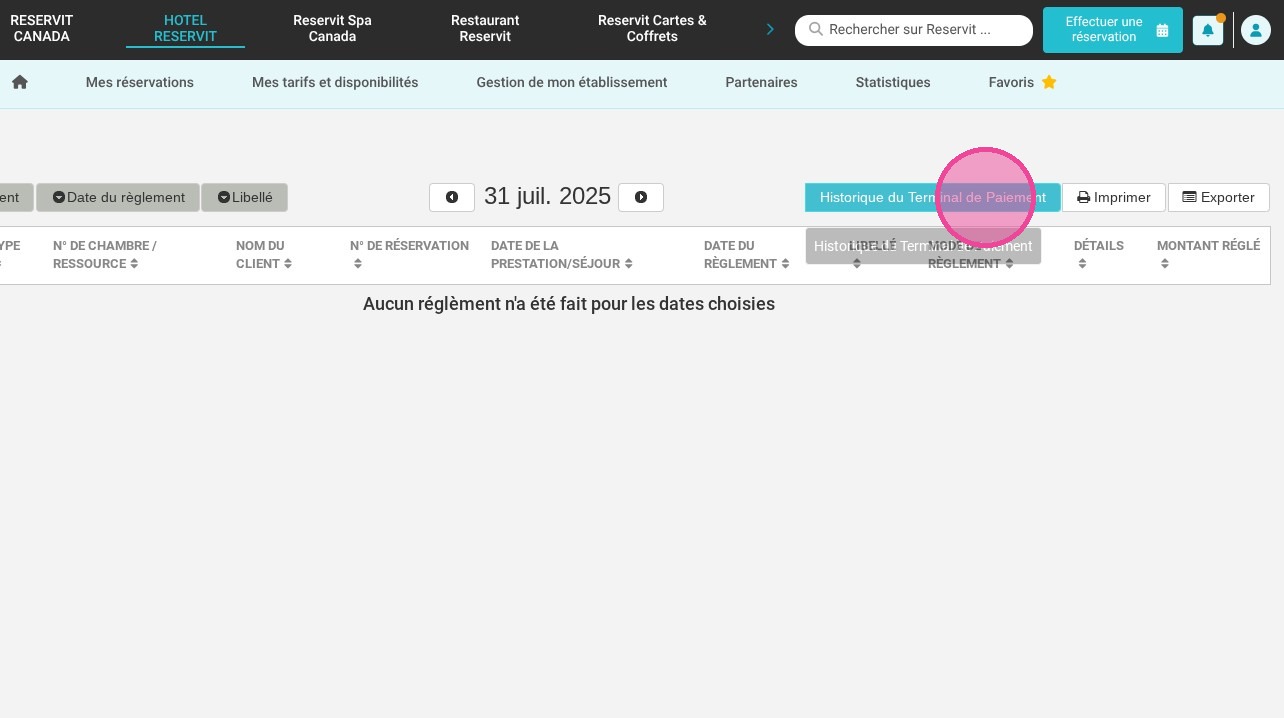1284x718 pixels.
Task: Click the notification bell icon
Action: 1208,30
